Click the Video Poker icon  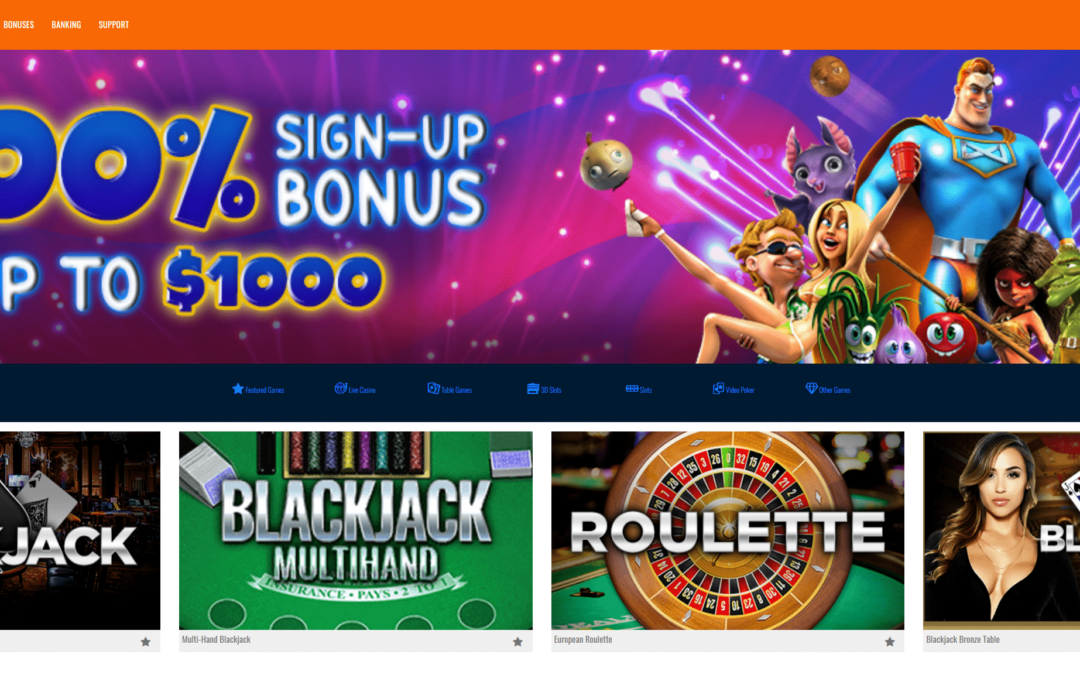pos(718,388)
